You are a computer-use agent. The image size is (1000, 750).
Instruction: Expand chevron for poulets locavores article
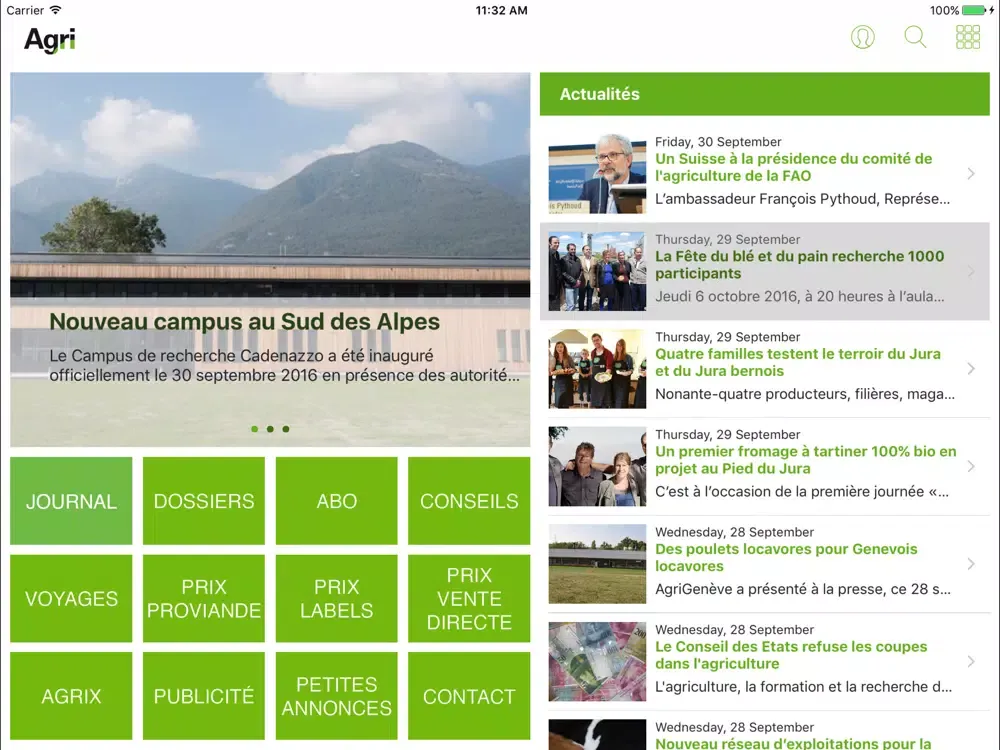coord(971,564)
